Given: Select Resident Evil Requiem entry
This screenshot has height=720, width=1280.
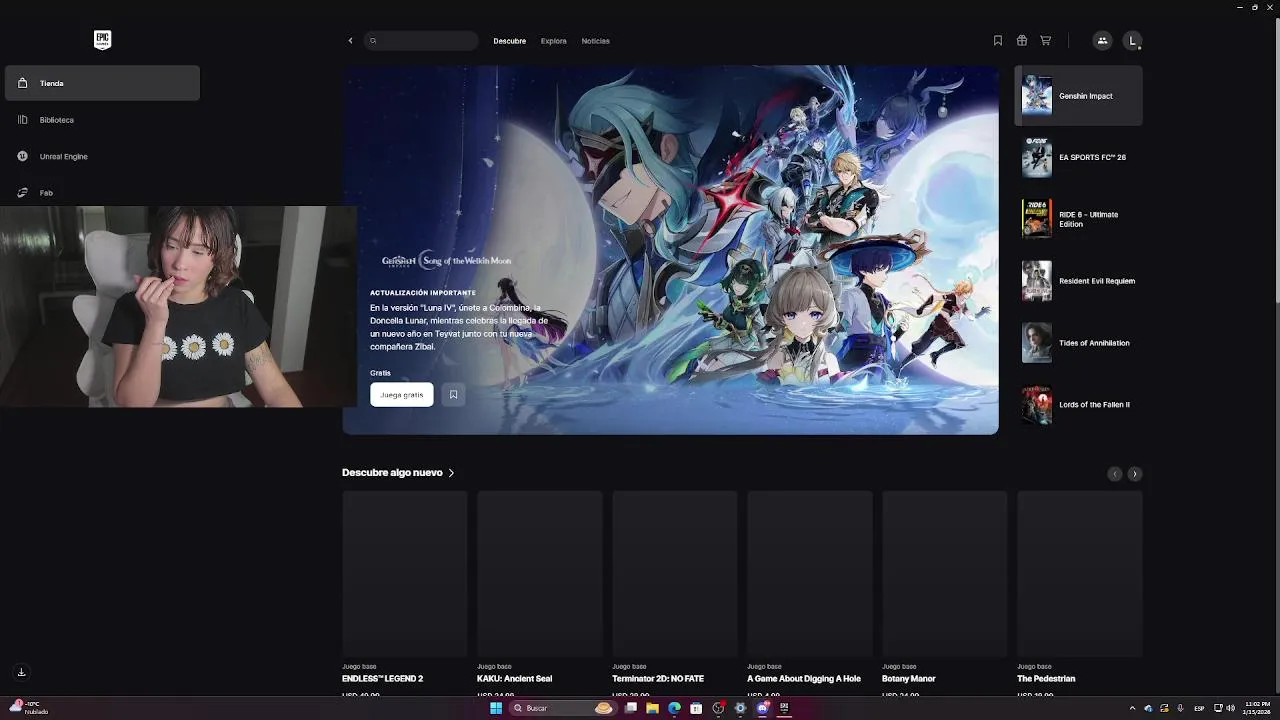Looking at the screenshot, I should pyautogui.click(x=1078, y=281).
